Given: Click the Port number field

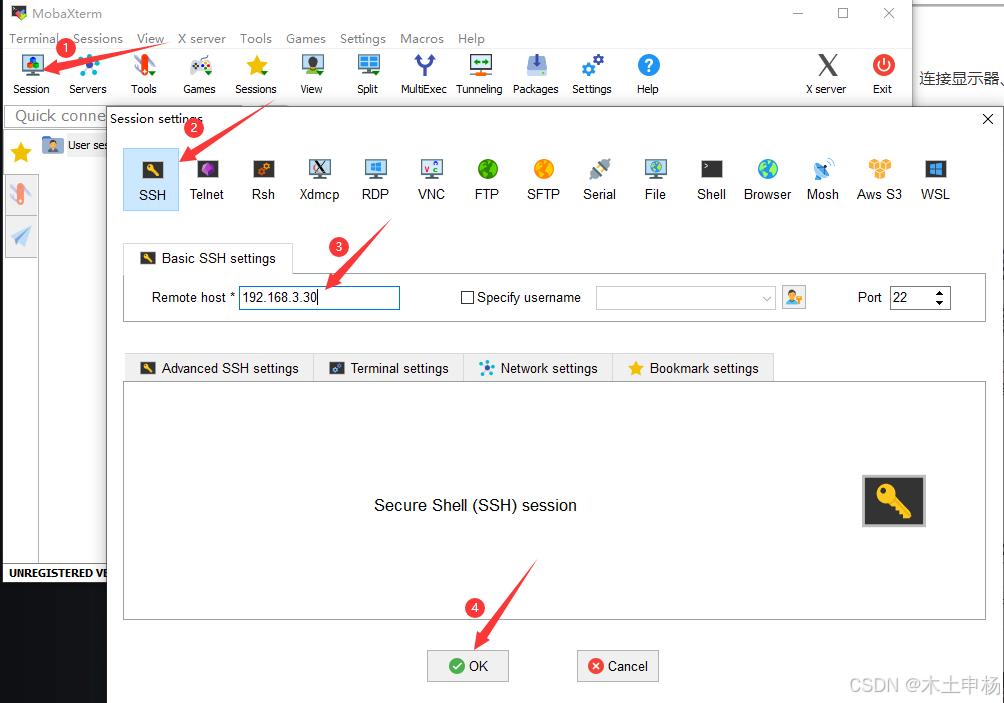Looking at the screenshot, I should (x=911, y=298).
